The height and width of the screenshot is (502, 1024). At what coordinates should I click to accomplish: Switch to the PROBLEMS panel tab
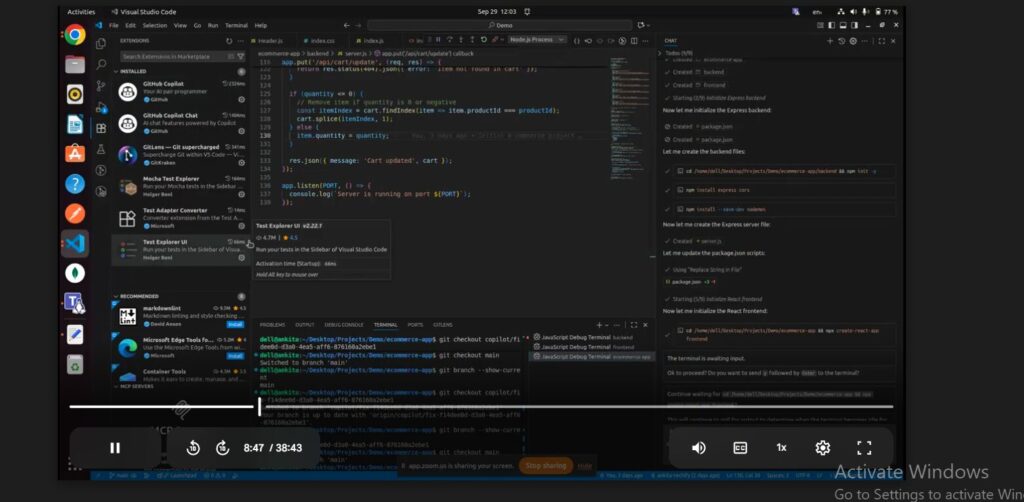[272, 325]
